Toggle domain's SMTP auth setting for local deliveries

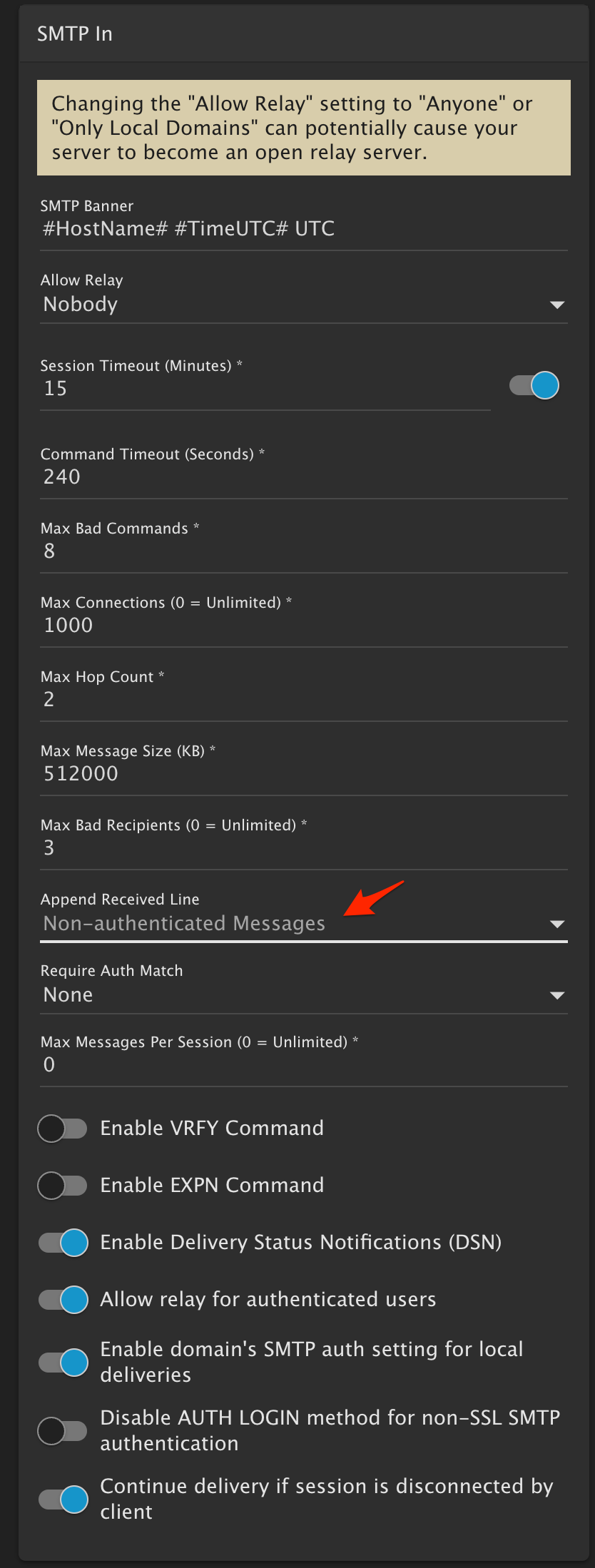click(x=63, y=1363)
